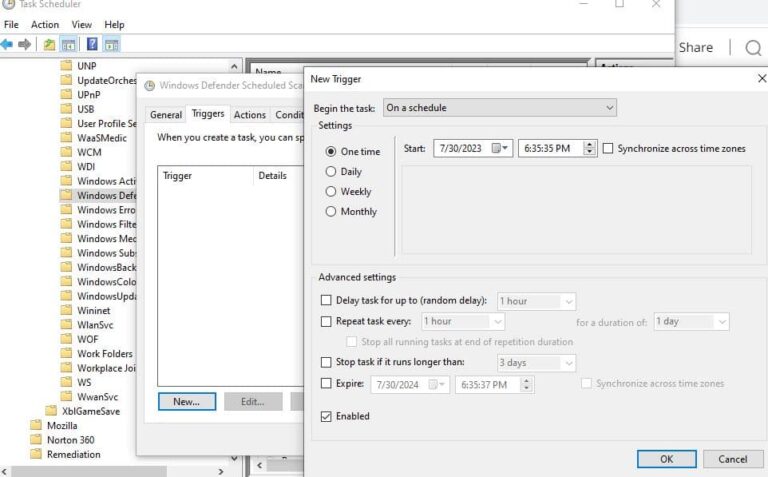Viewport: 768px width, 477px height.
Task: Uncheck the Enabled checkbox
Action: 325,416
